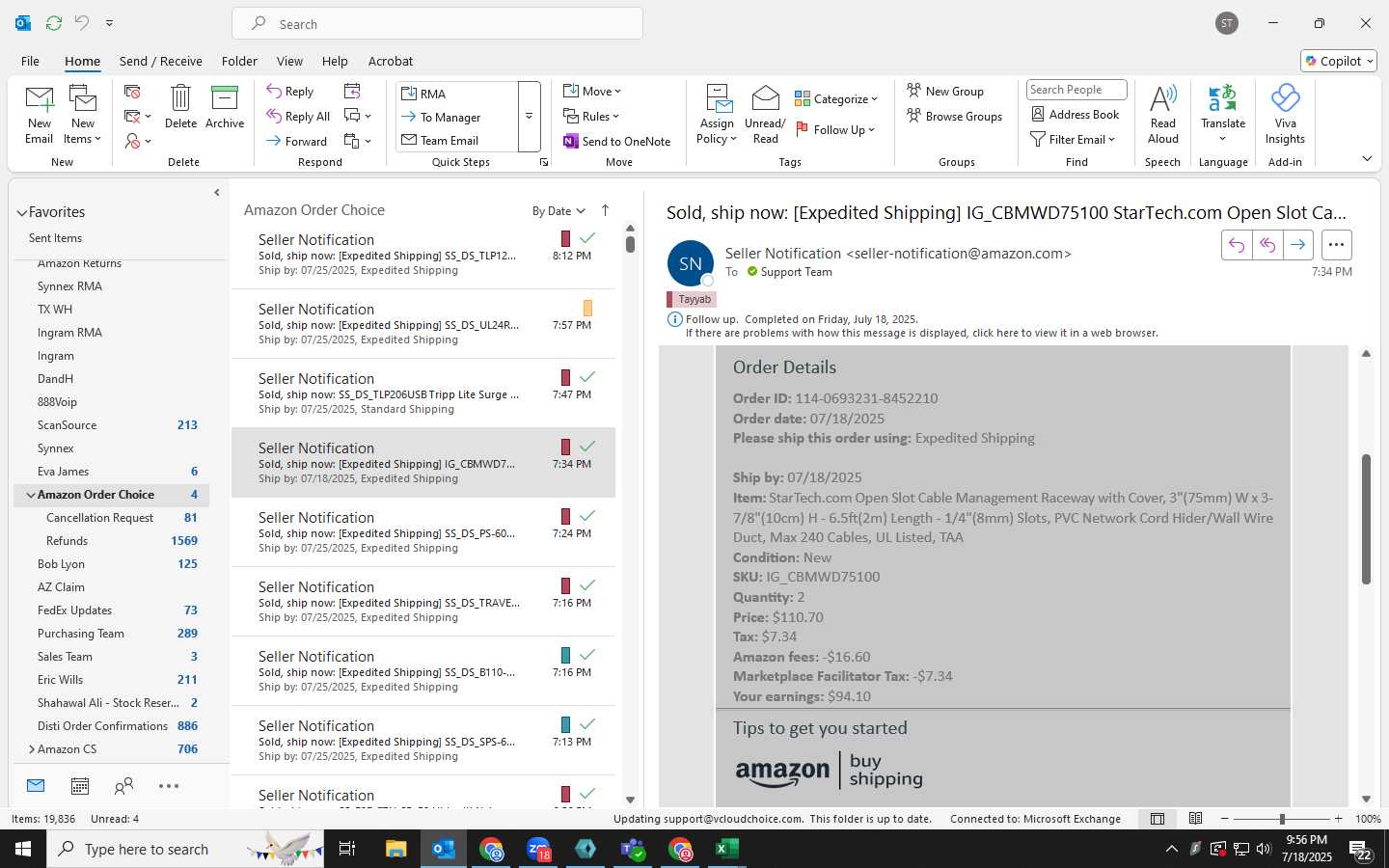This screenshot has width=1389, height=868.
Task: Click the Tayyab category color tag
Action: click(691, 299)
